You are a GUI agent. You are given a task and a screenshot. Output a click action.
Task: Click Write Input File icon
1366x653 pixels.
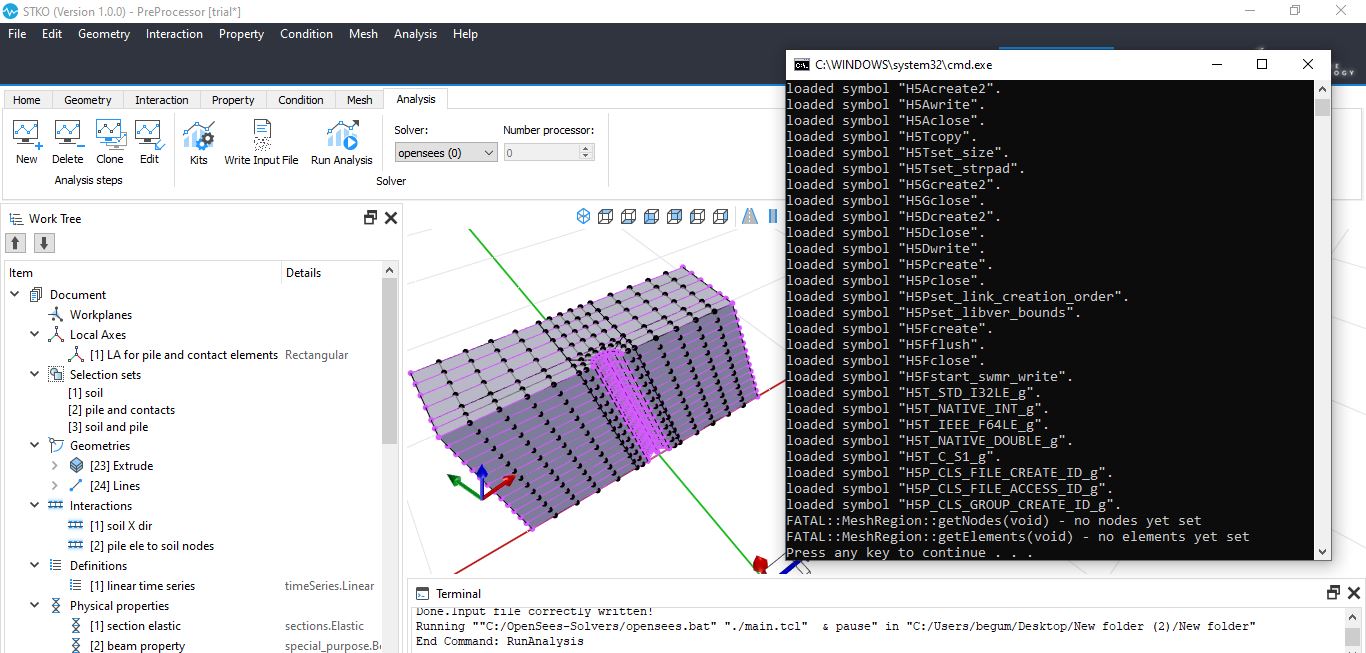coord(262,135)
